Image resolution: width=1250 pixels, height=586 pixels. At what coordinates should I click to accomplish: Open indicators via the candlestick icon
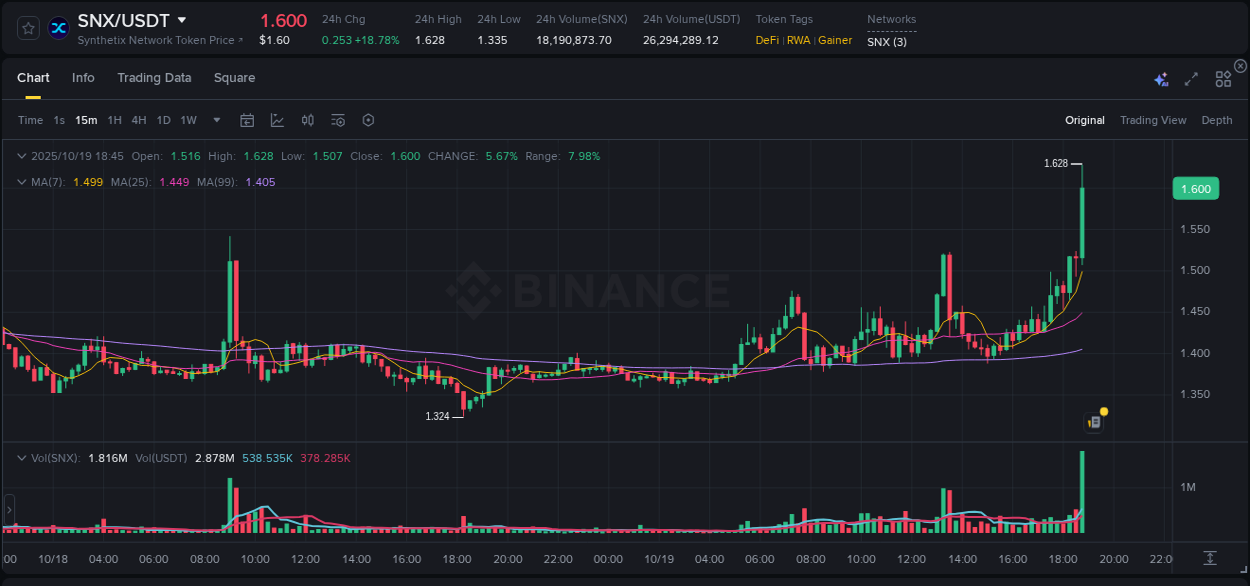click(x=307, y=120)
